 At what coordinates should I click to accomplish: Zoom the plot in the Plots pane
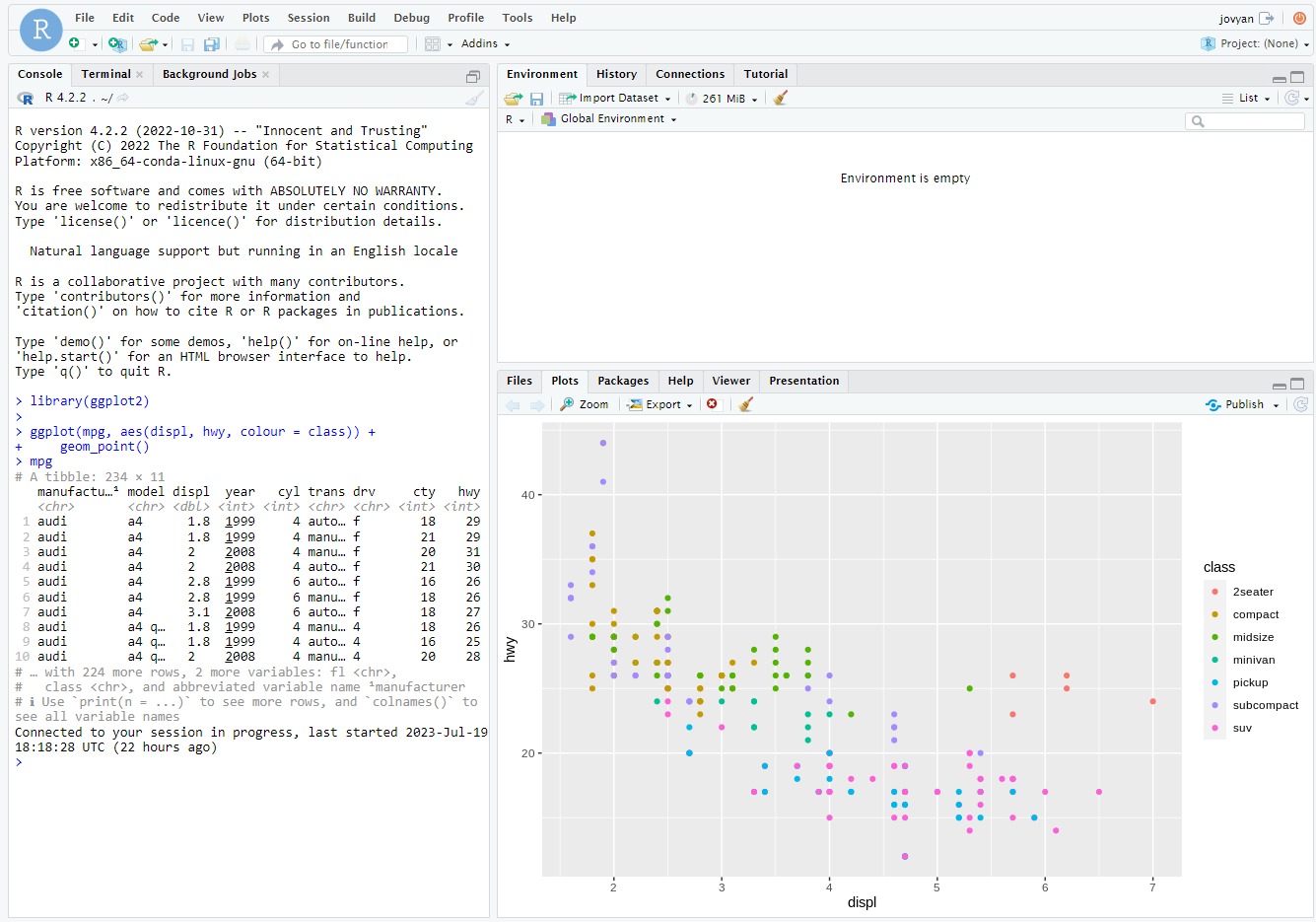coord(584,404)
